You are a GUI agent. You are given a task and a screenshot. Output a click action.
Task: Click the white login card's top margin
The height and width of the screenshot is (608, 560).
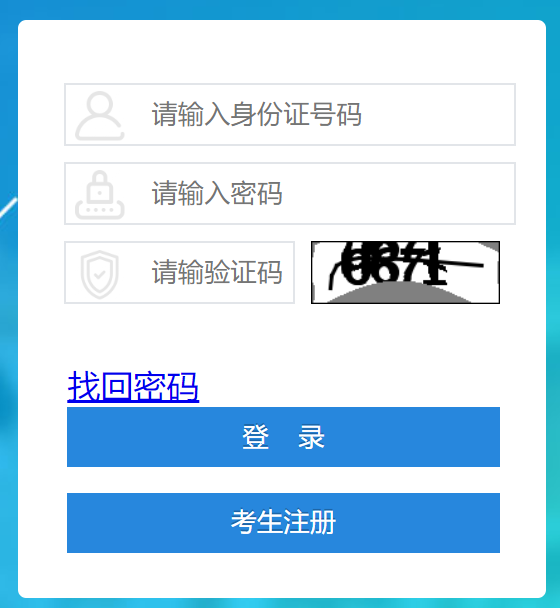pyautogui.click(x=282, y=50)
